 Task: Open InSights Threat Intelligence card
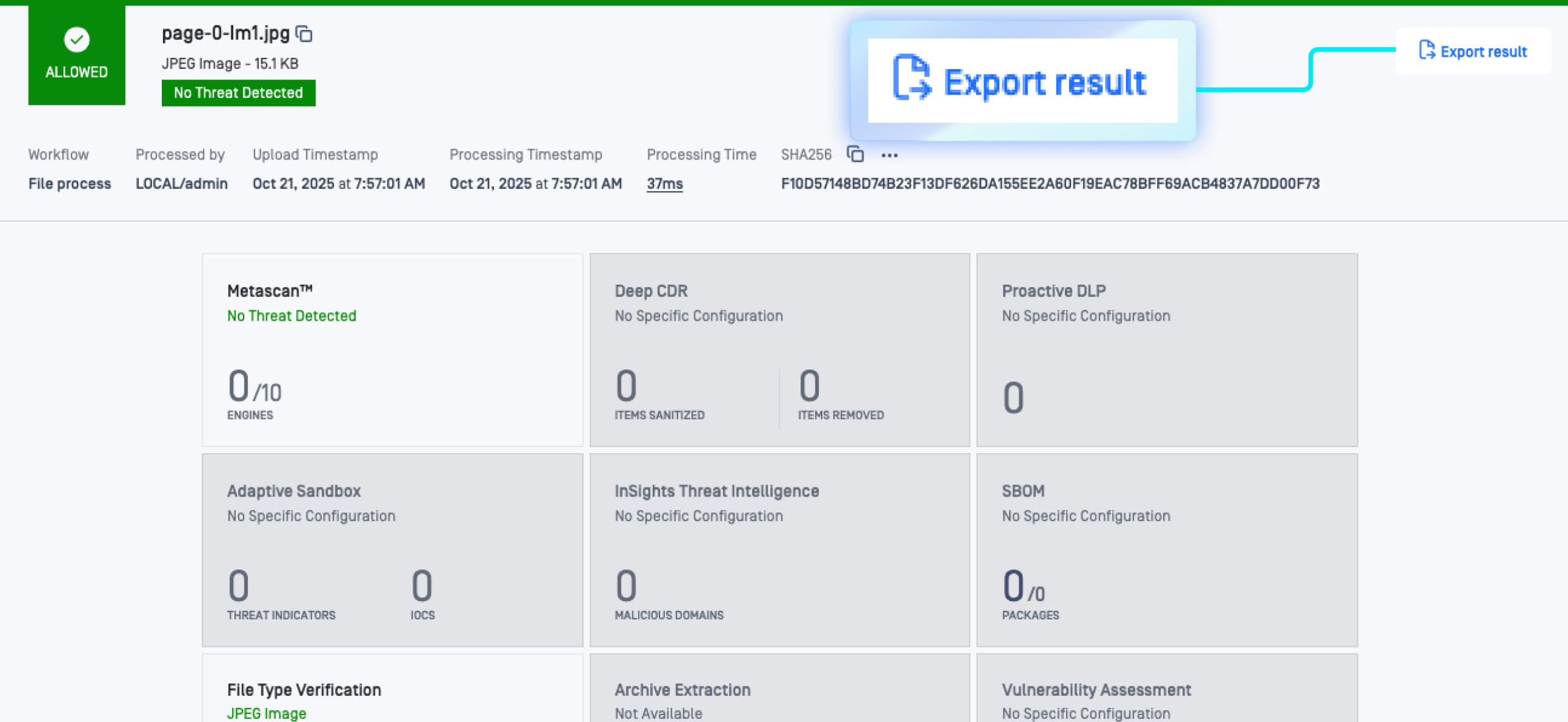click(x=779, y=549)
